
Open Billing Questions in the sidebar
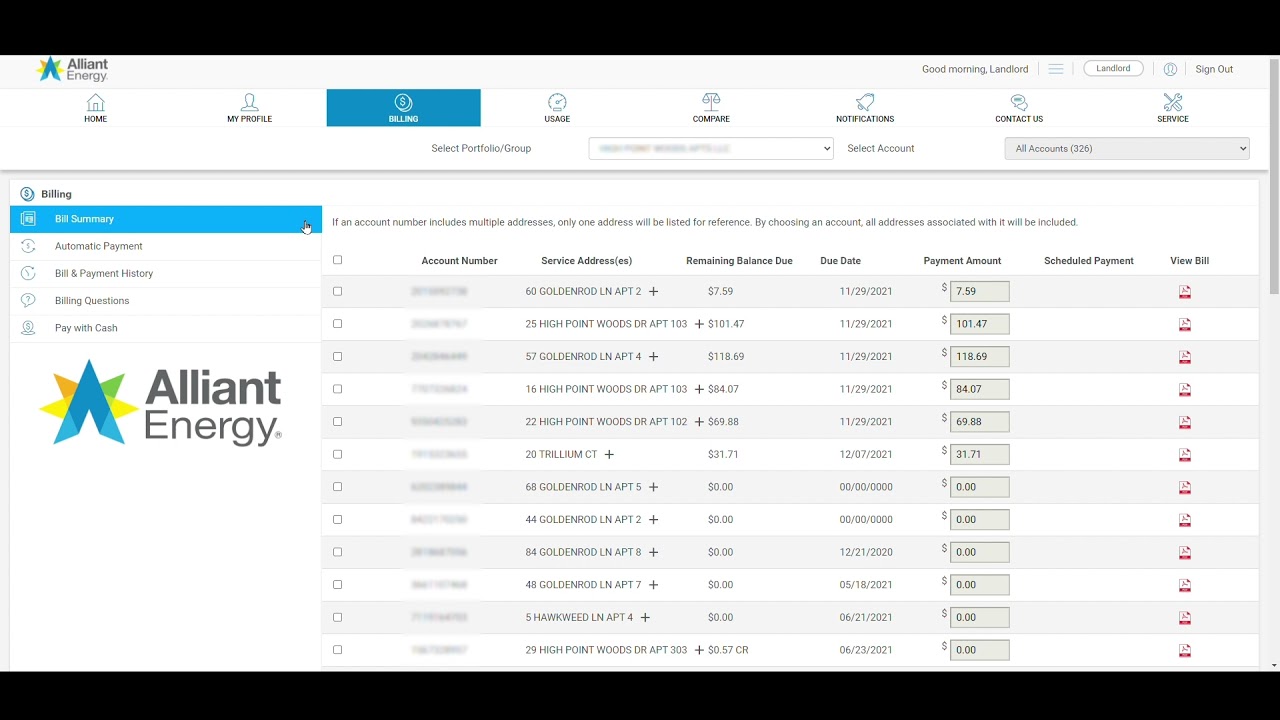pyautogui.click(x=166, y=300)
